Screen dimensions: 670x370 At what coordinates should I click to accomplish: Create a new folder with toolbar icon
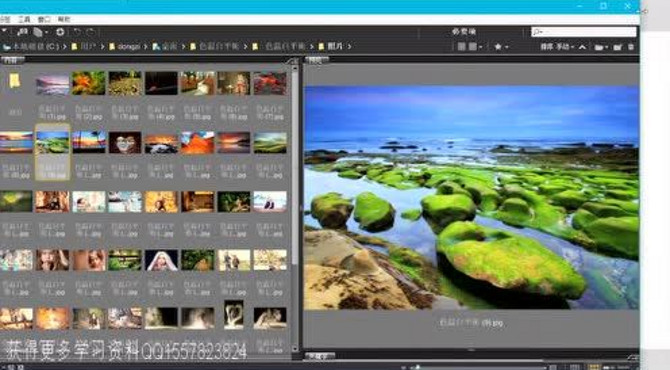[x=617, y=47]
